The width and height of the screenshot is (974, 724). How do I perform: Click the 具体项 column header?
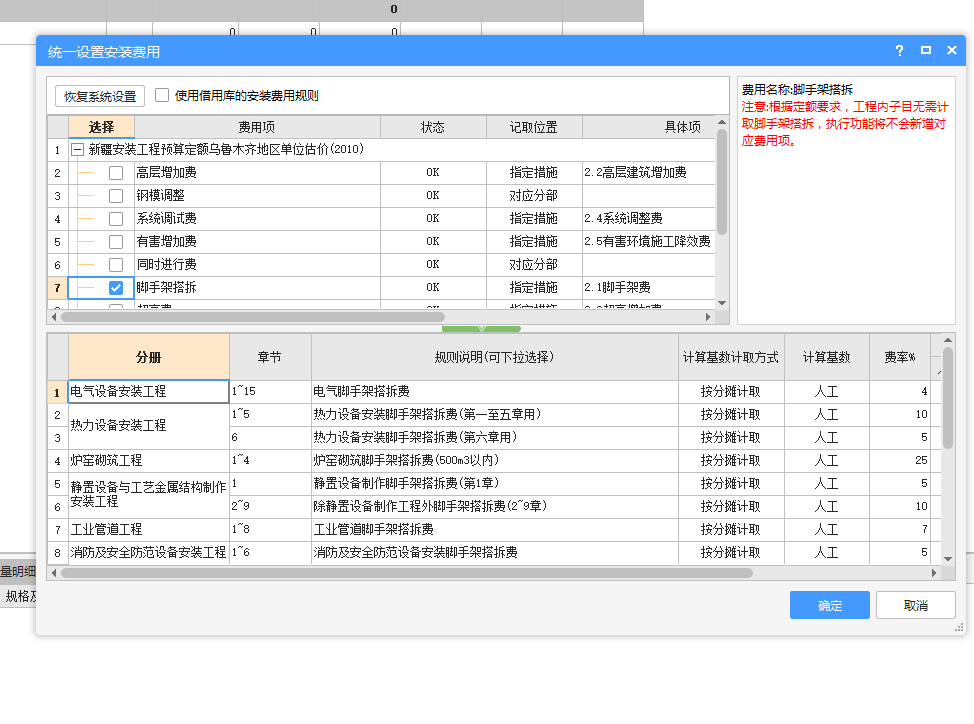pos(649,127)
